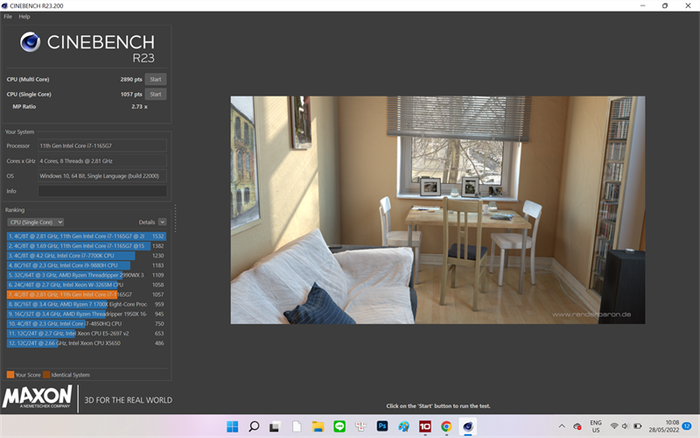Click the OS field showing Windows 10
This screenshot has width=700, height=438.
[x=102, y=176]
